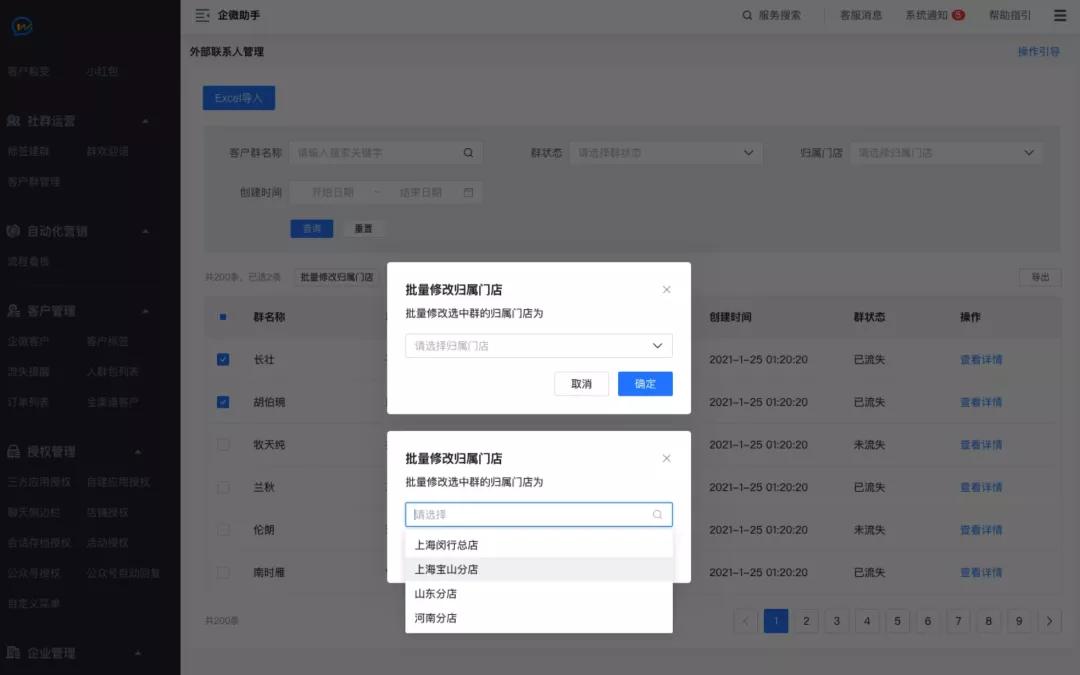Open the calendar icon next to 创建时间
Viewport: 1080px width, 675px height.
[x=468, y=192]
